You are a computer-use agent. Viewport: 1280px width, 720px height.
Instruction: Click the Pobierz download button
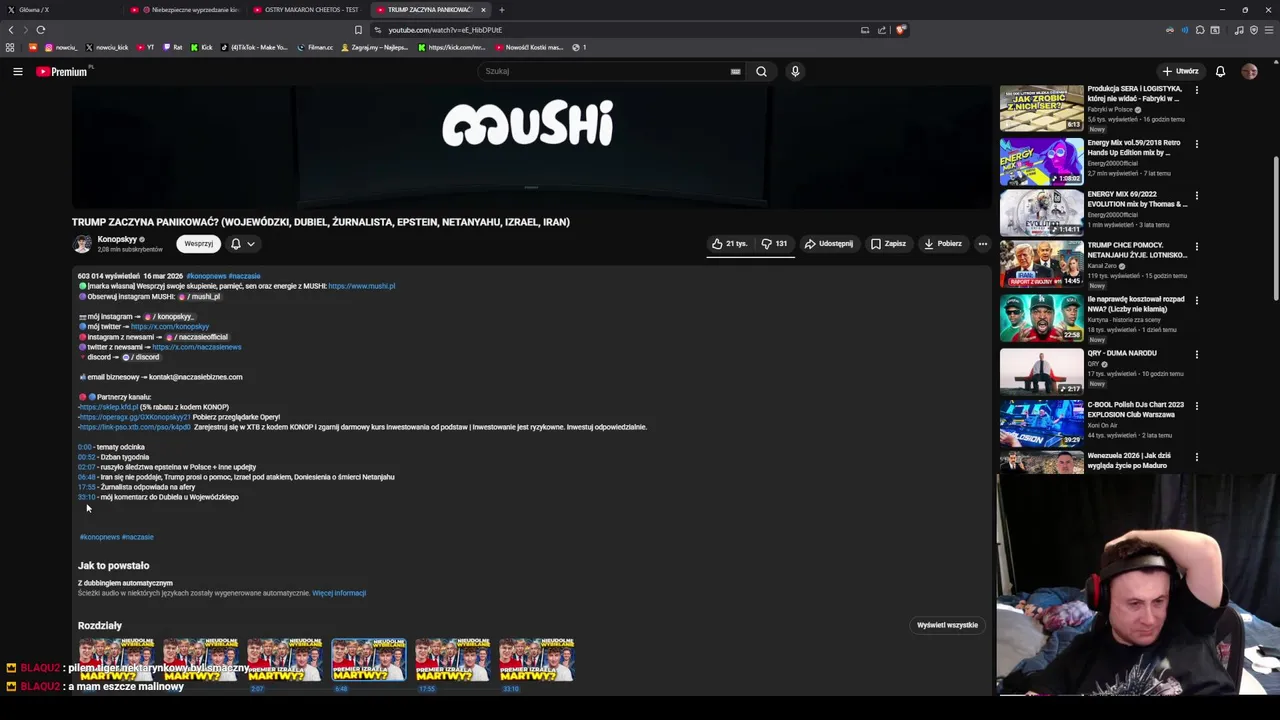pos(942,244)
